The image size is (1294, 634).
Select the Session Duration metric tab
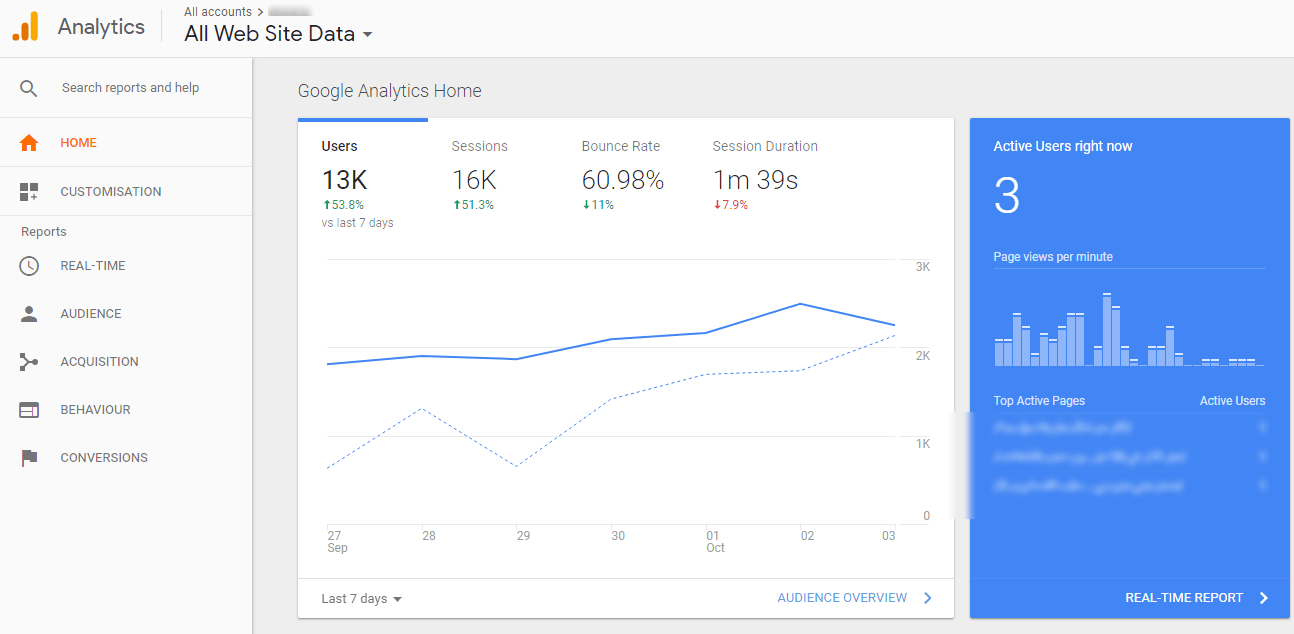click(x=765, y=146)
